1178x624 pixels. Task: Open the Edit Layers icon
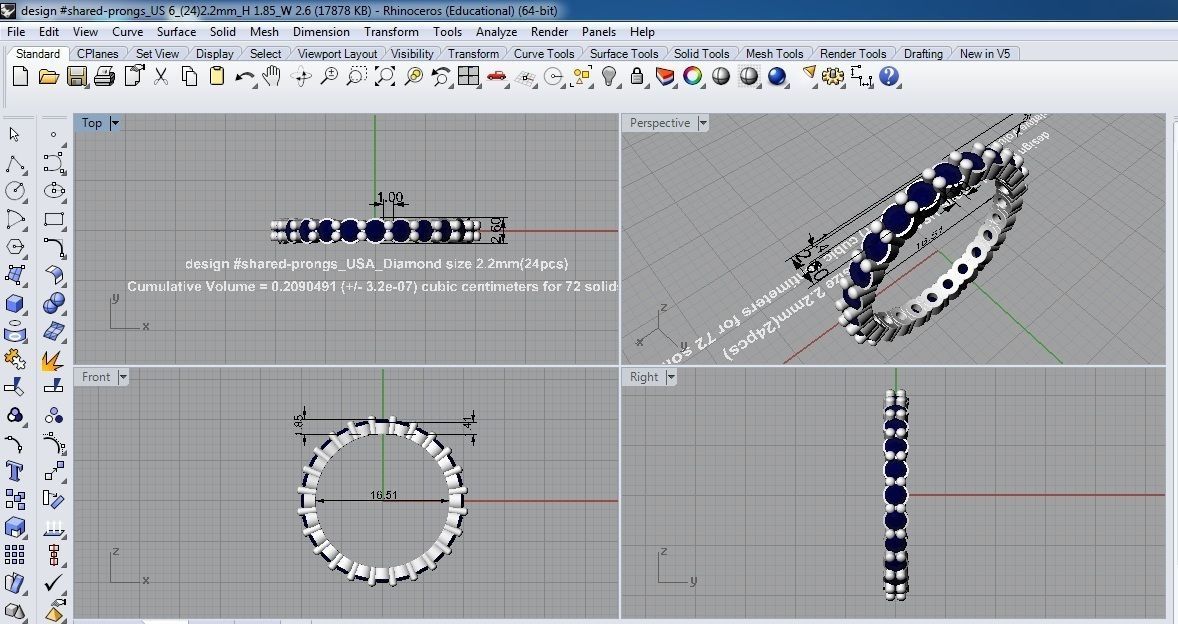pos(665,76)
